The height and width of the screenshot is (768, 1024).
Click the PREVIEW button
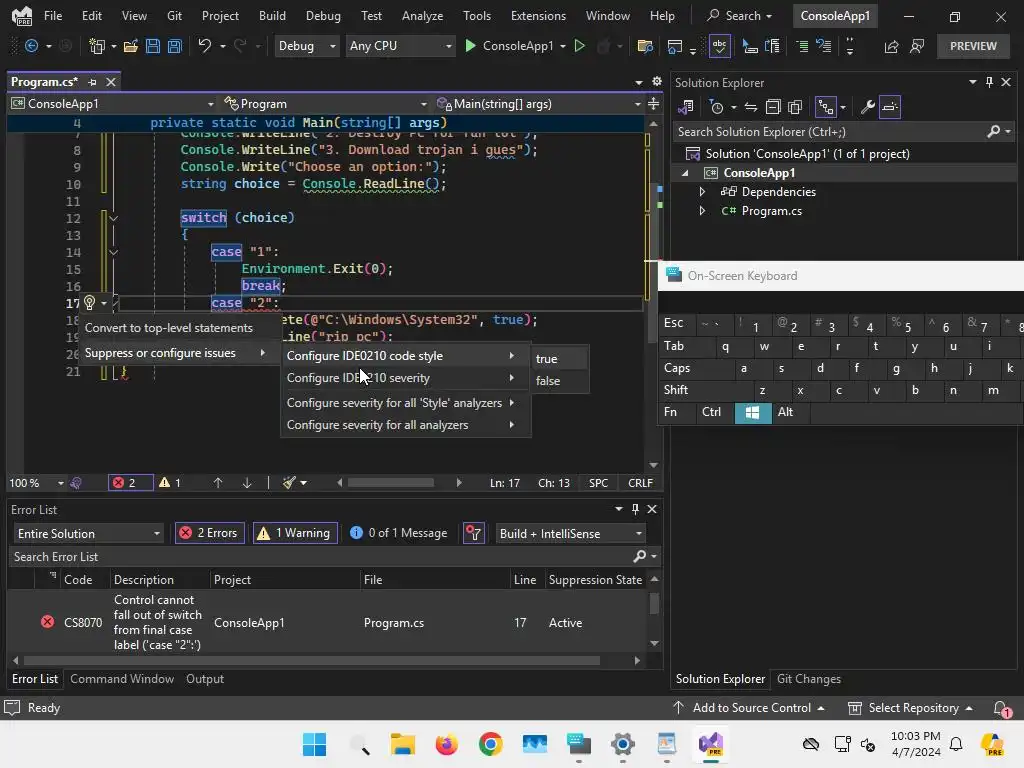(x=973, y=46)
